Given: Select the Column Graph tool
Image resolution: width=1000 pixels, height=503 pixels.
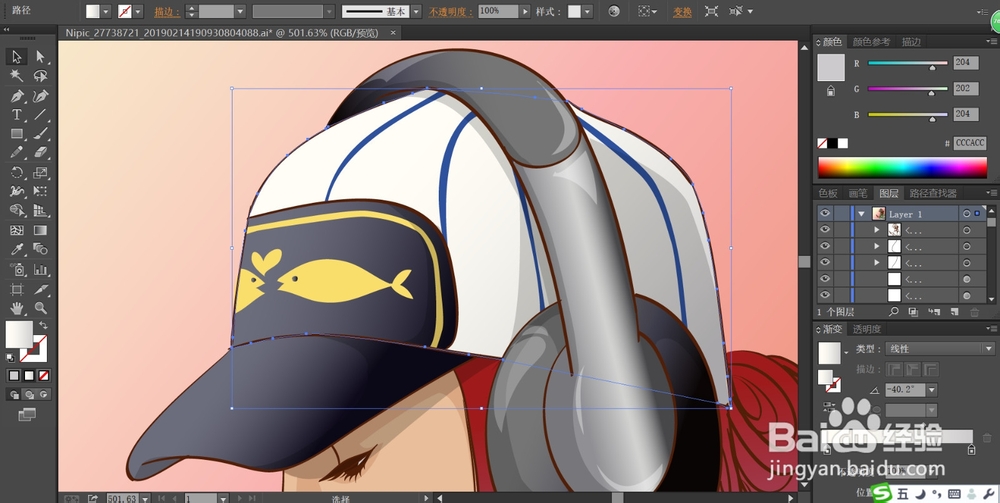Looking at the screenshot, I should [40, 269].
